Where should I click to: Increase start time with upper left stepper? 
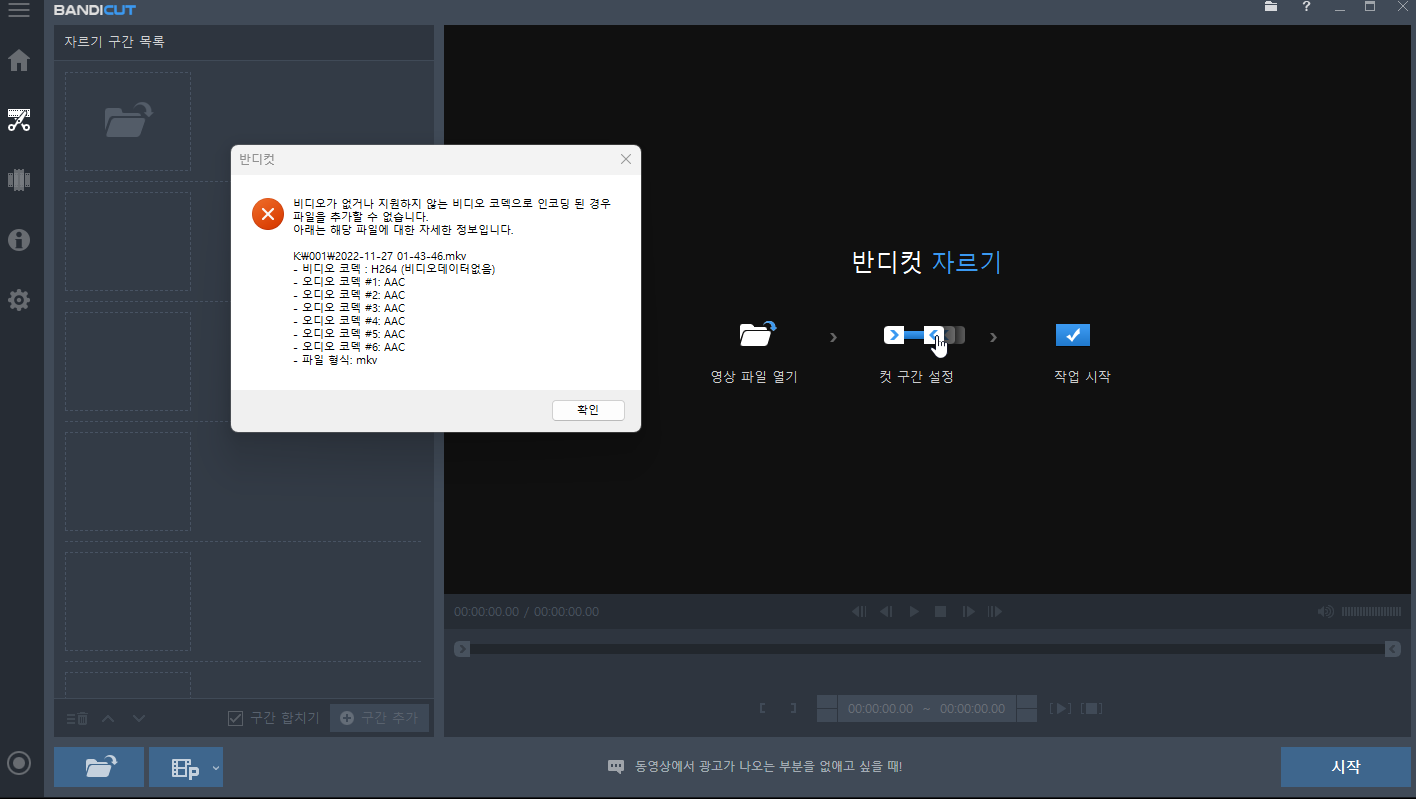tap(827, 702)
